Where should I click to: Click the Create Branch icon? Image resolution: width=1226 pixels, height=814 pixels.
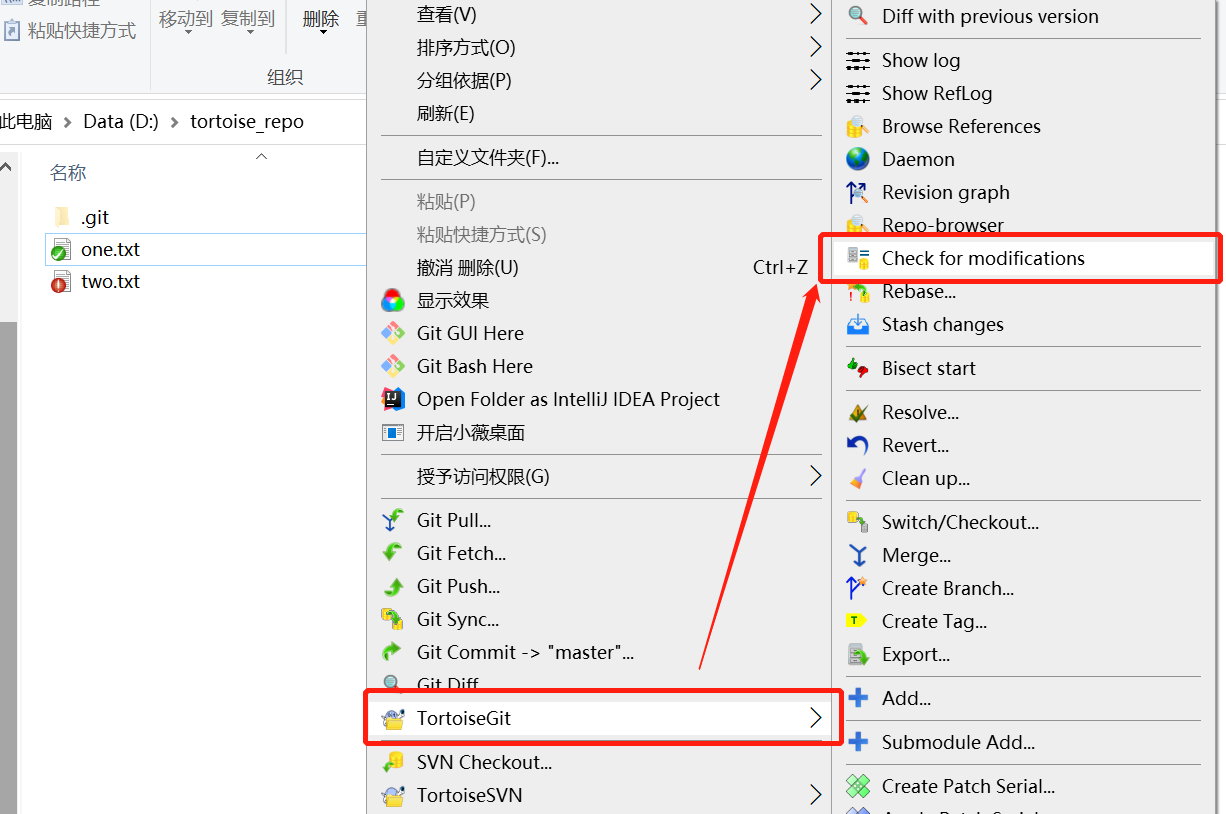pos(858,589)
